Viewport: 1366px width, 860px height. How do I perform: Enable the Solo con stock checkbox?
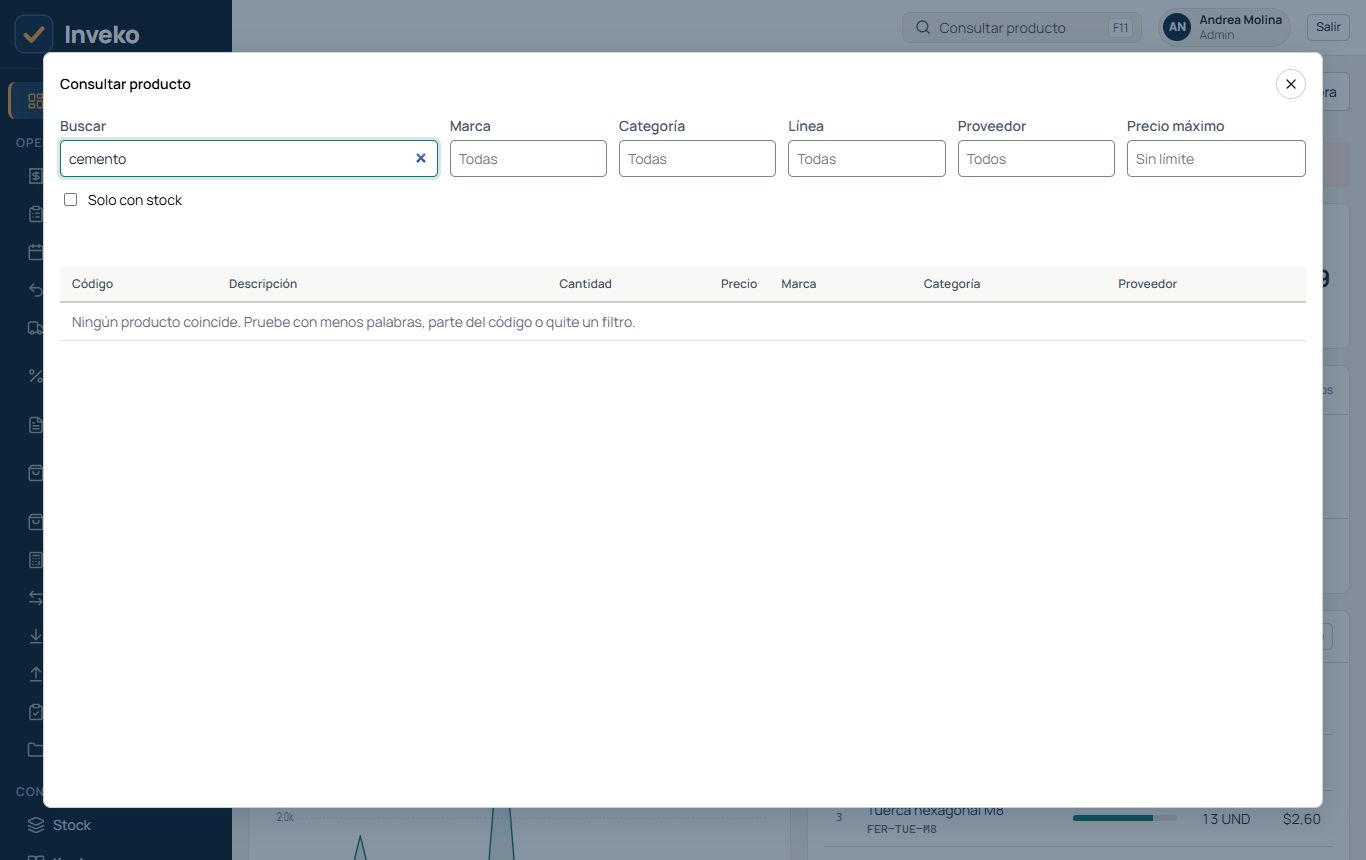[x=70, y=200]
